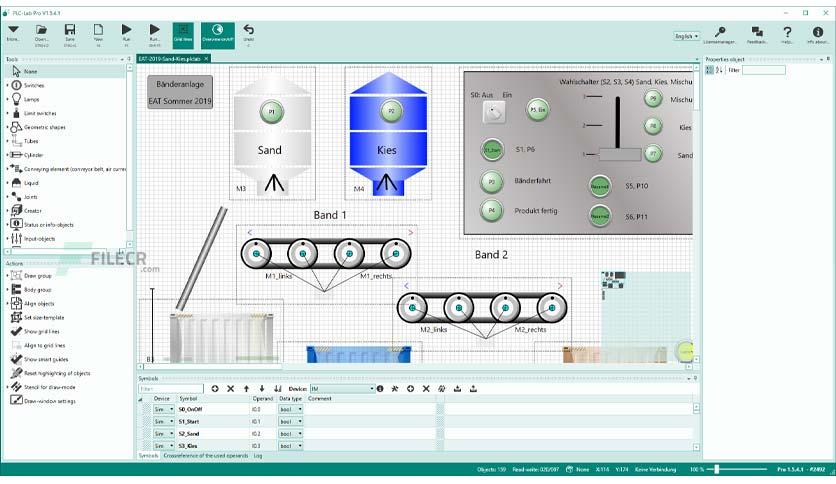Click the zoom slider handle in status bar
836x484 pixels.
pos(717,469)
